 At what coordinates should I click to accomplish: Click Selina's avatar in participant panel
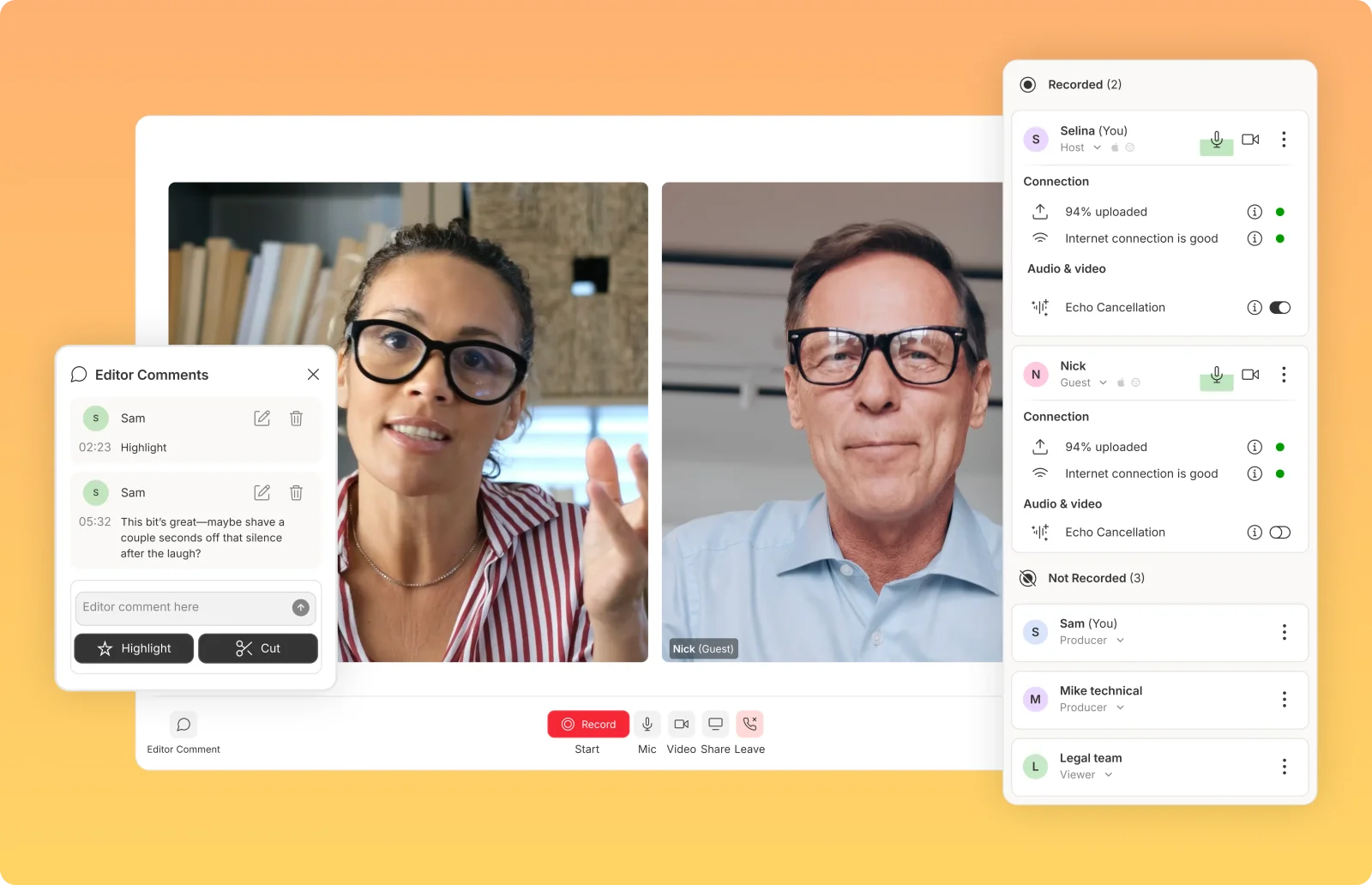(x=1036, y=139)
